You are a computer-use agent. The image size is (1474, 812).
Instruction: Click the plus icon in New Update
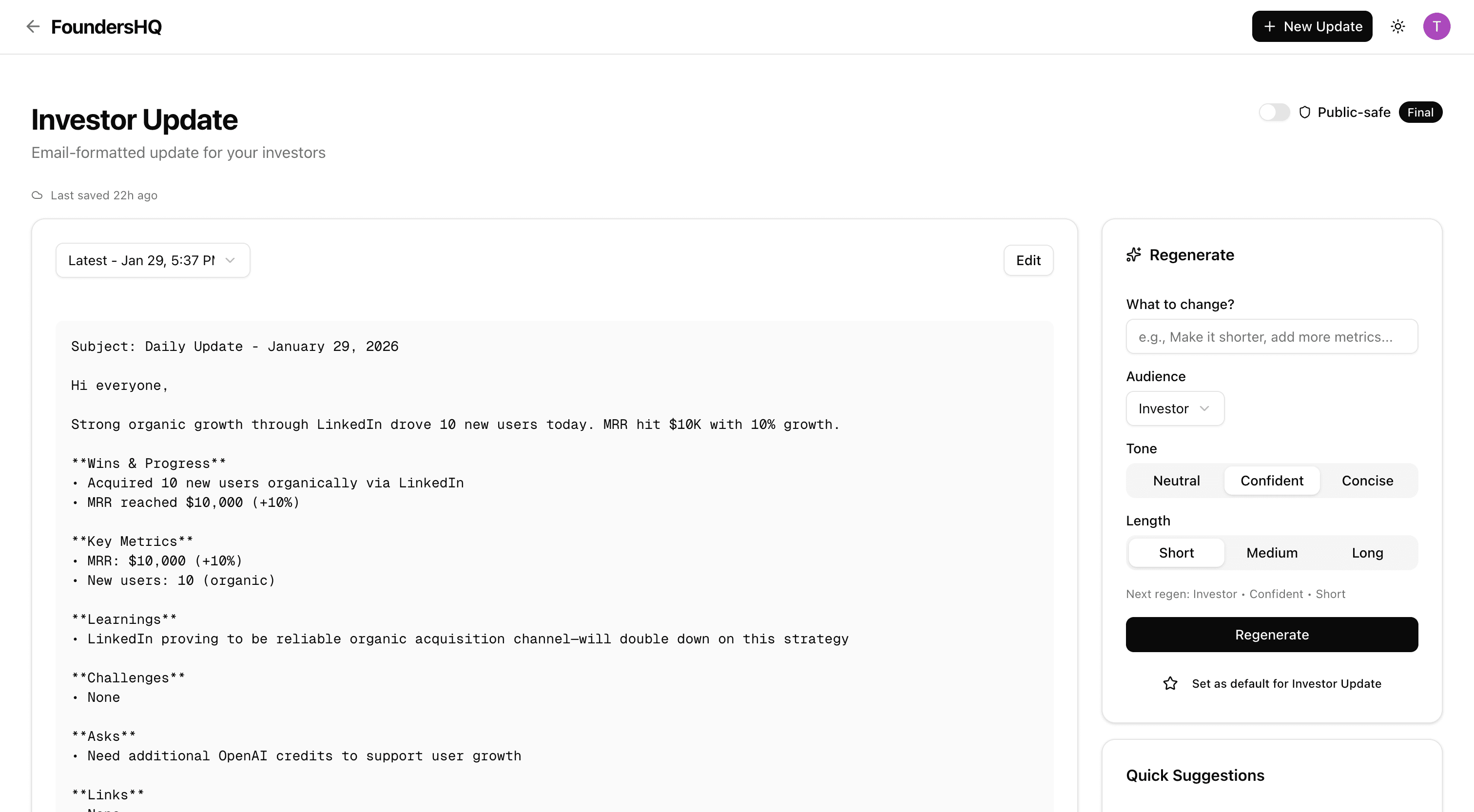click(x=1269, y=26)
